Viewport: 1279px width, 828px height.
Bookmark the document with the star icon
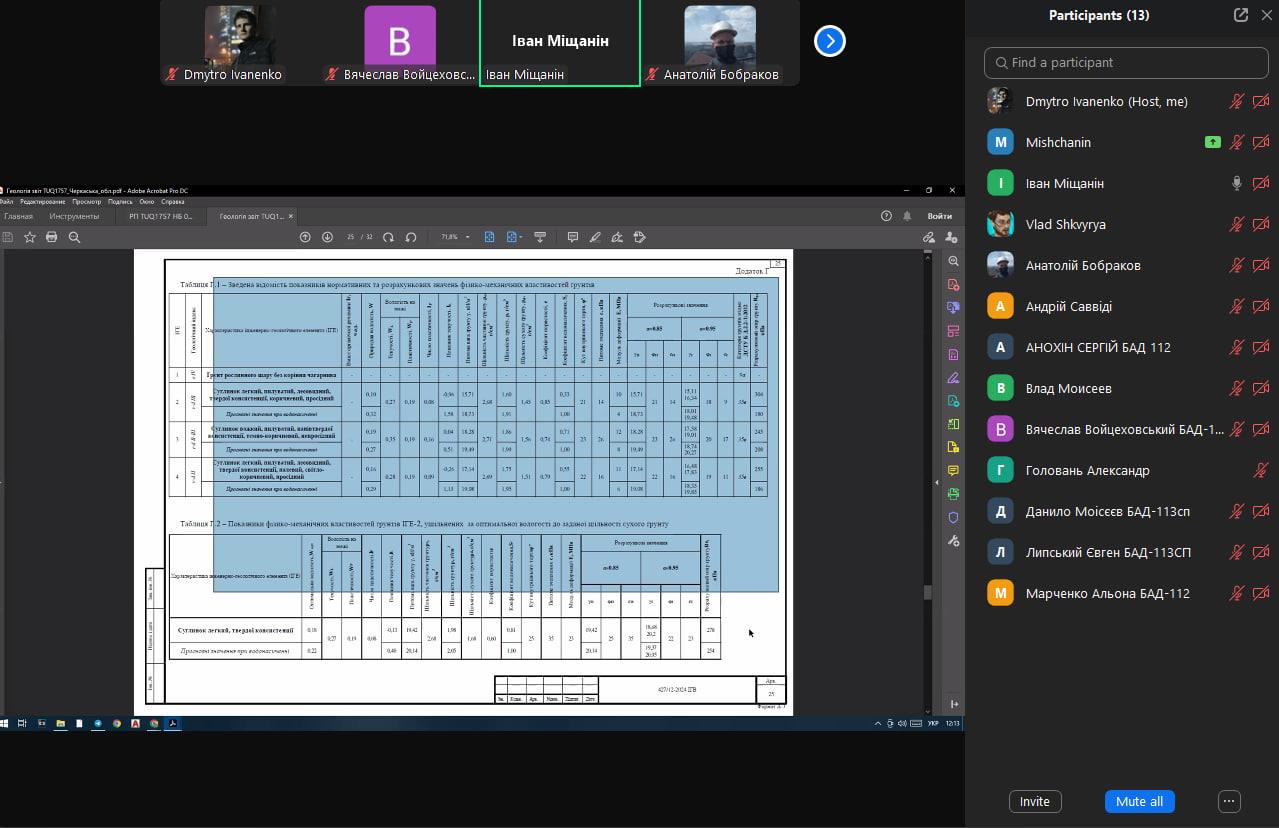[30, 237]
